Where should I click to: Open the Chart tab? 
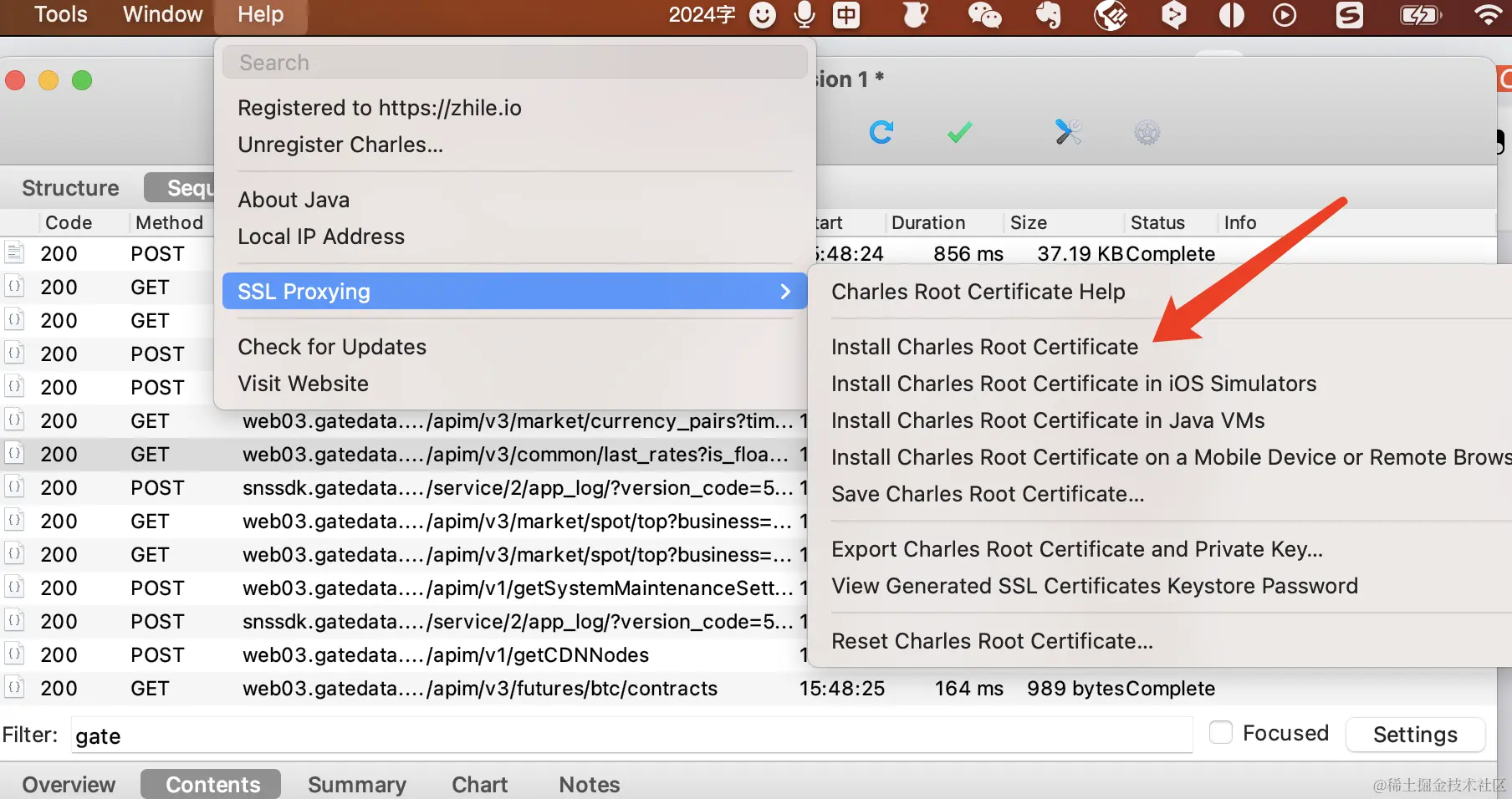pos(479,784)
